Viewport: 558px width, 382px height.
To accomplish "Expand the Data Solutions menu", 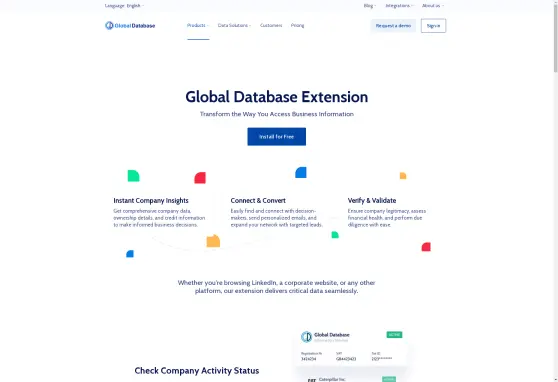I will click(234, 25).
